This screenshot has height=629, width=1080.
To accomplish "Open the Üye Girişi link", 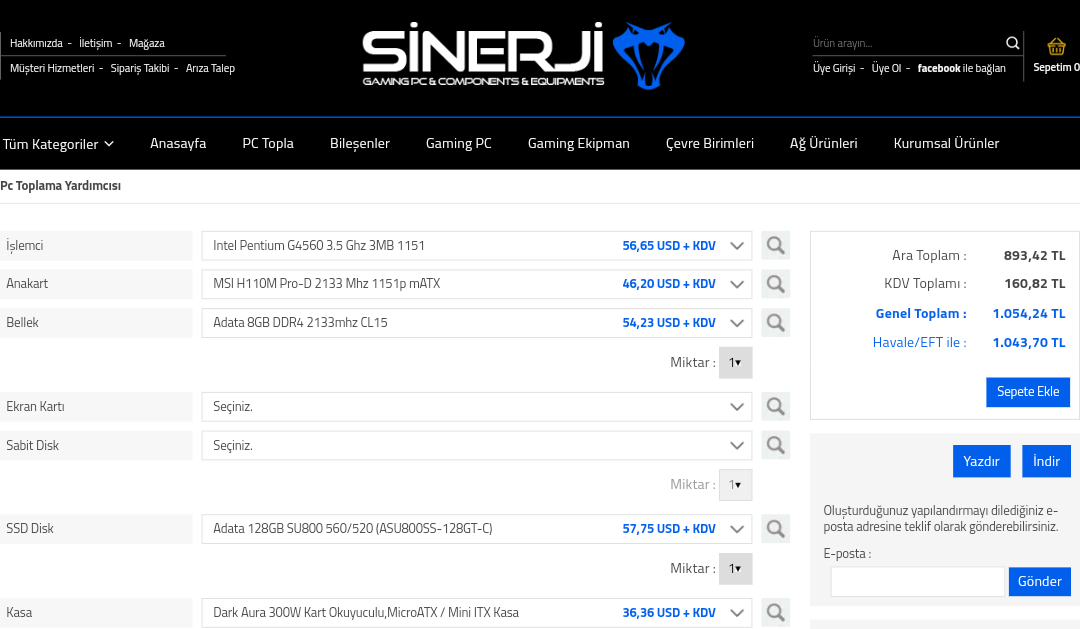I will (x=833, y=68).
